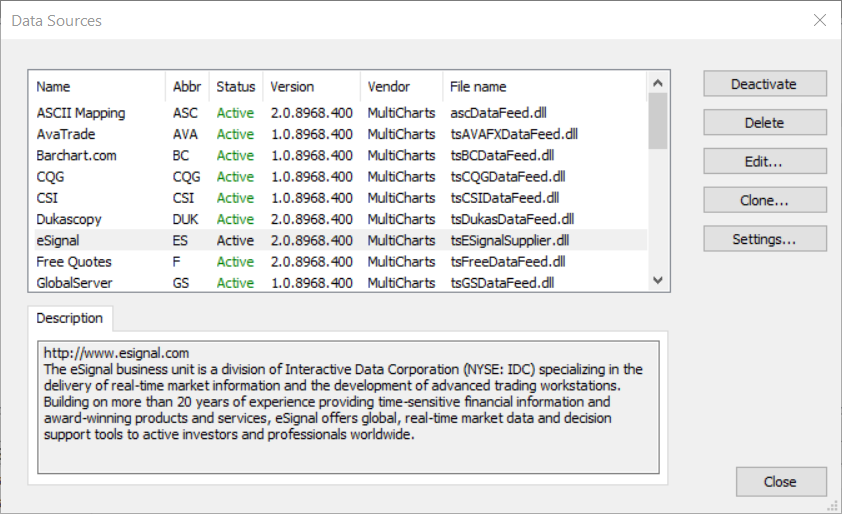Click tsFreeDataFeed.dll file name
The width and height of the screenshot is (842, 514).
point(507,262)
